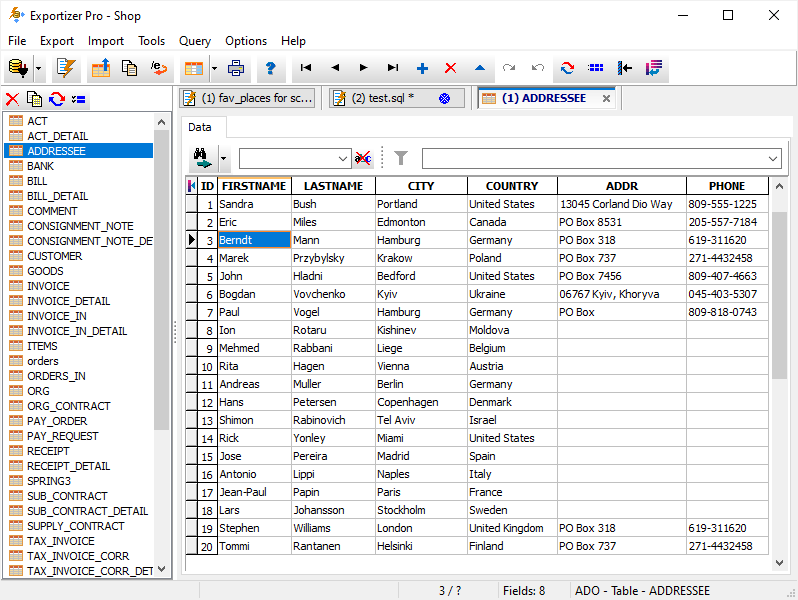Toggle the checklist icon above the table list
This screenshot has height=600, width=798.
tap(79, 99)
